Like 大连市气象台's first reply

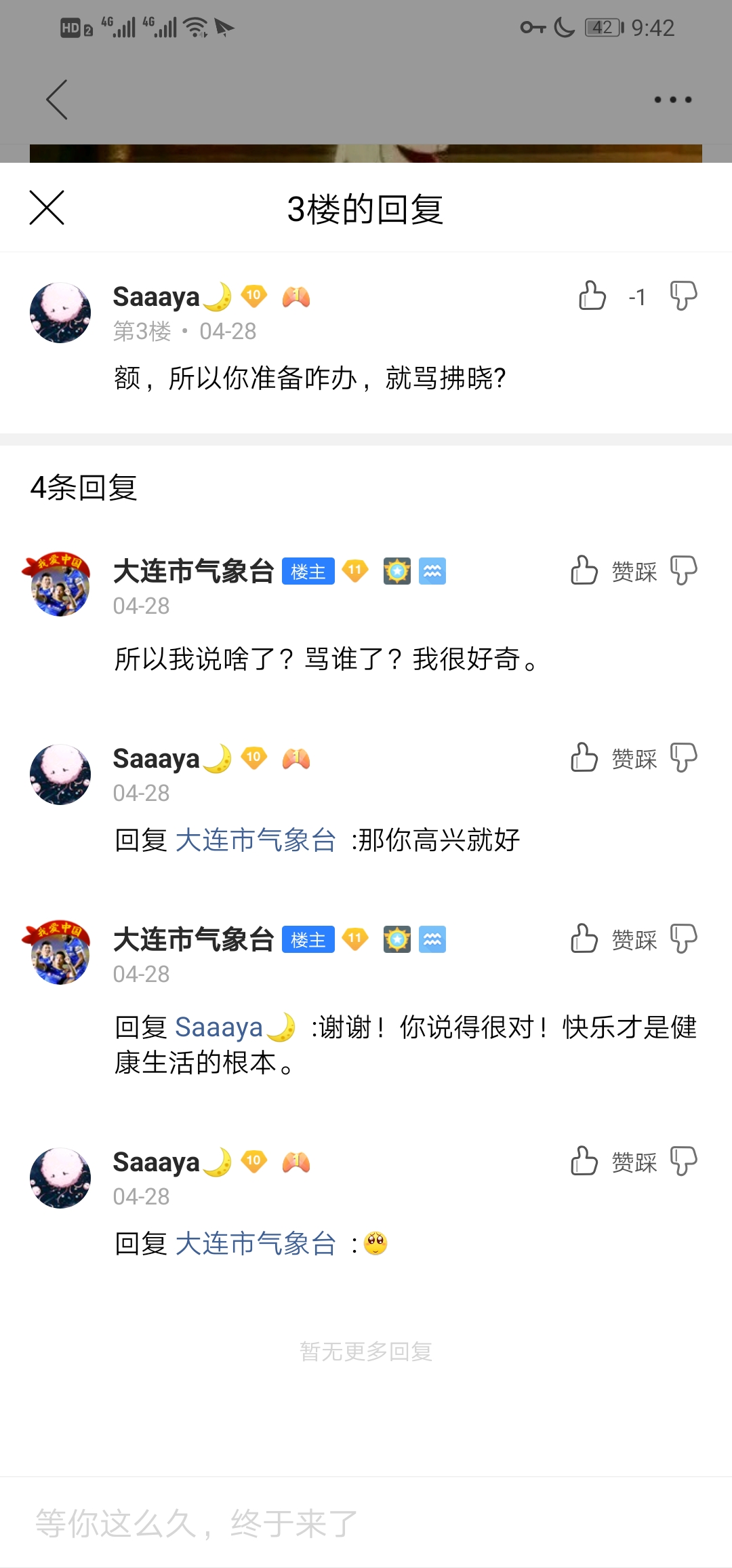point(584,570)
